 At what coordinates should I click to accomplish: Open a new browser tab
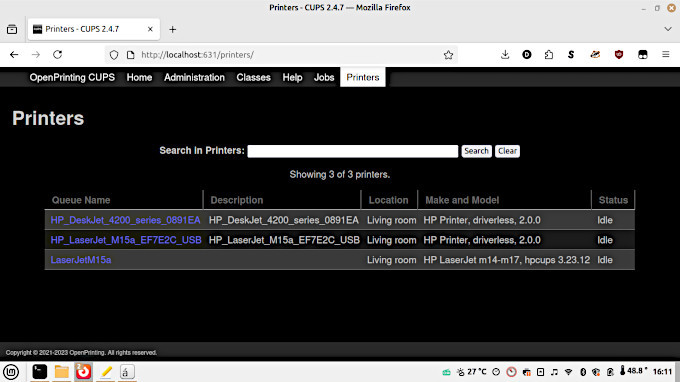(173, 29)
